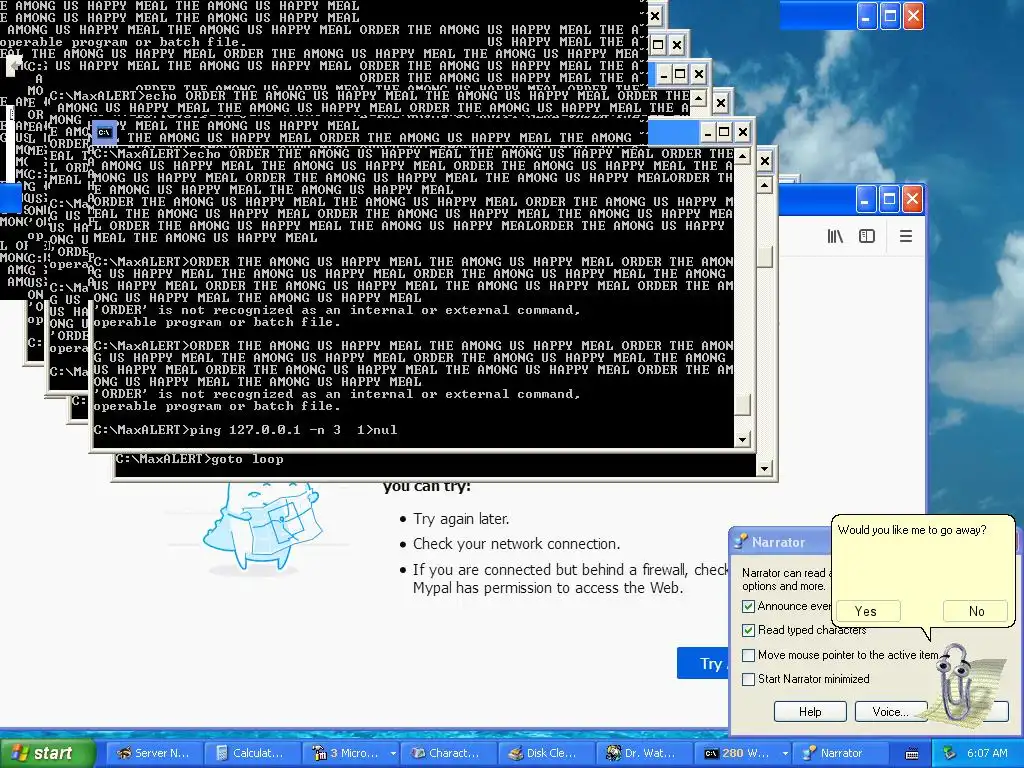Enable Move mouse pointer to active item
Image resolution: width=1024 pixels, height=768 pixels.
748,655
